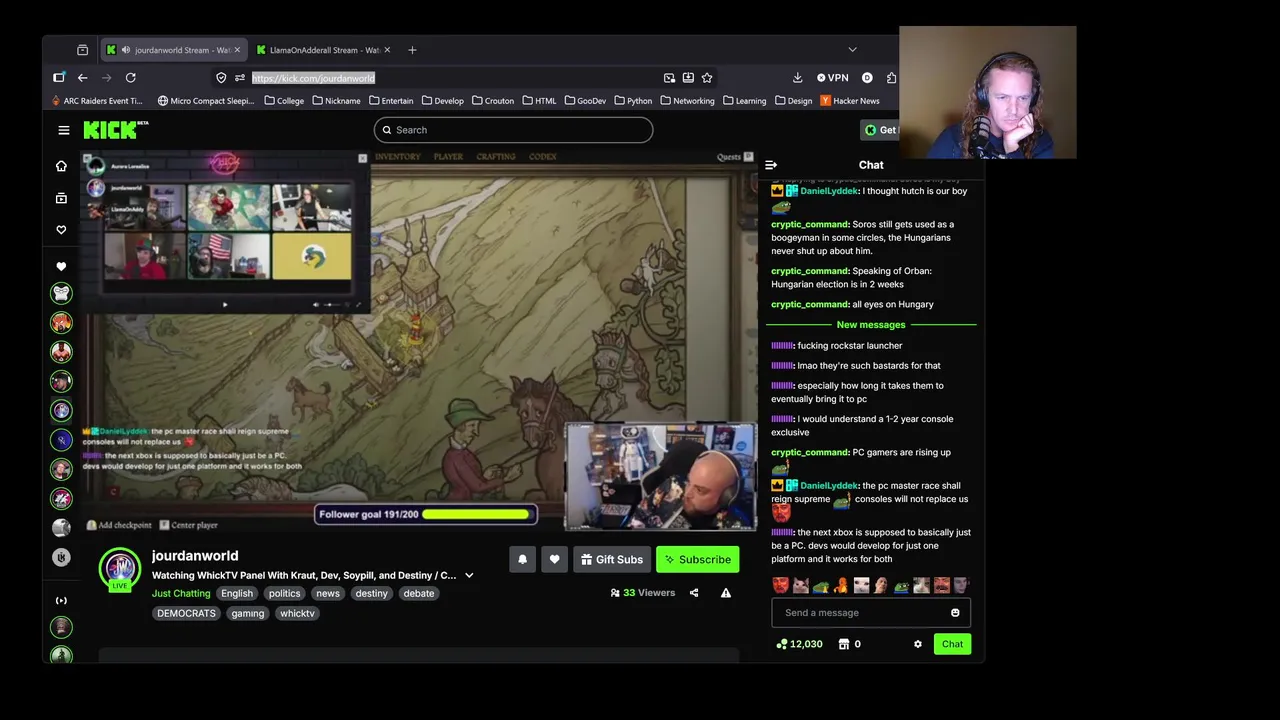Expand the stream title dropdown chevron
Screen dimensions: 1280x720
[469, 576]
